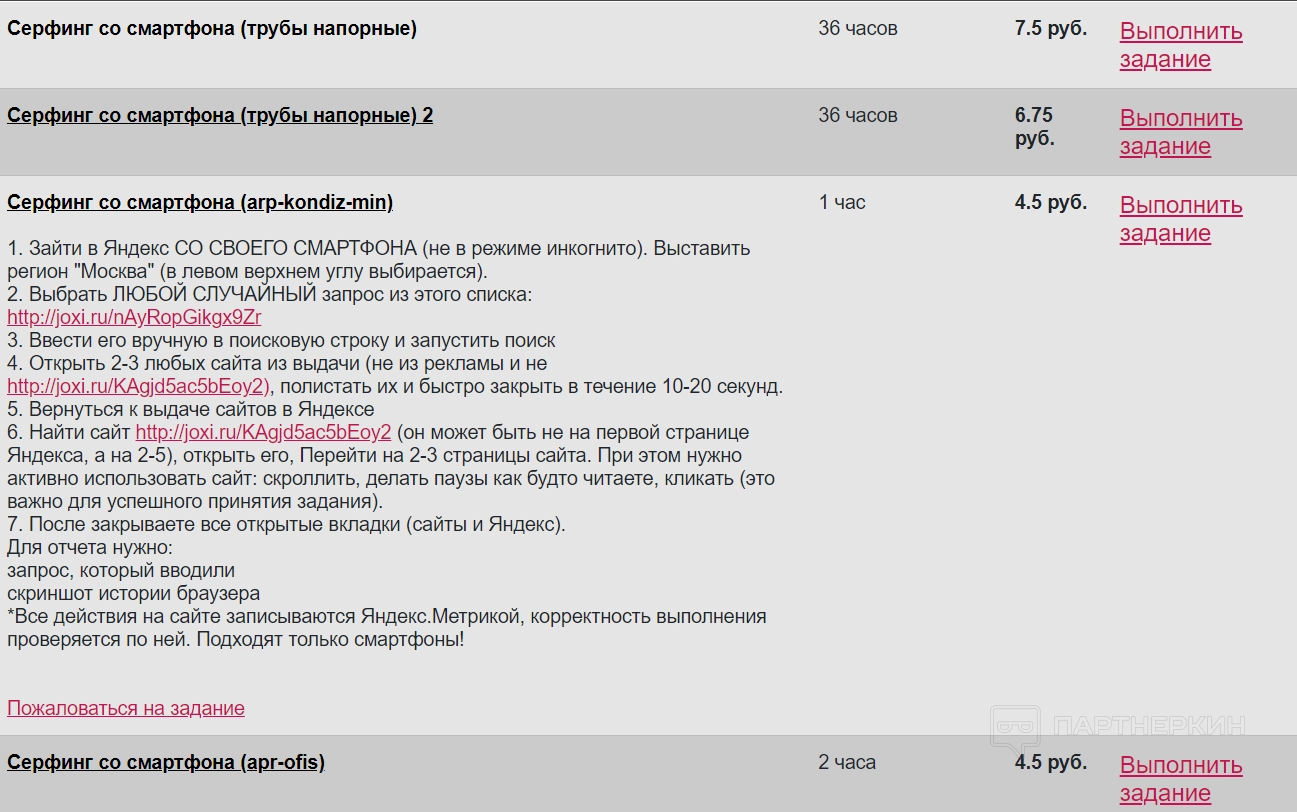Click the "4.5 руб." price of apr-ofis
Viewport: 1297px width, 812px height.
pos(1050,762)
